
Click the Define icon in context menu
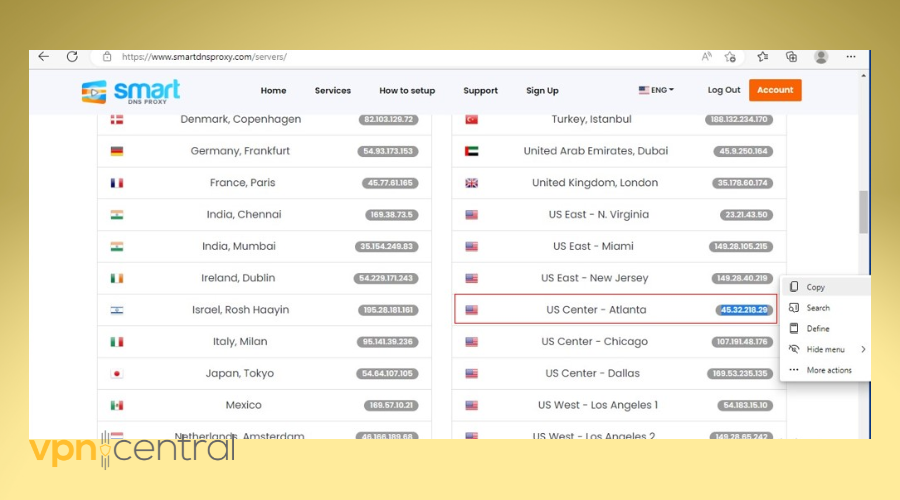click(794, 328)
